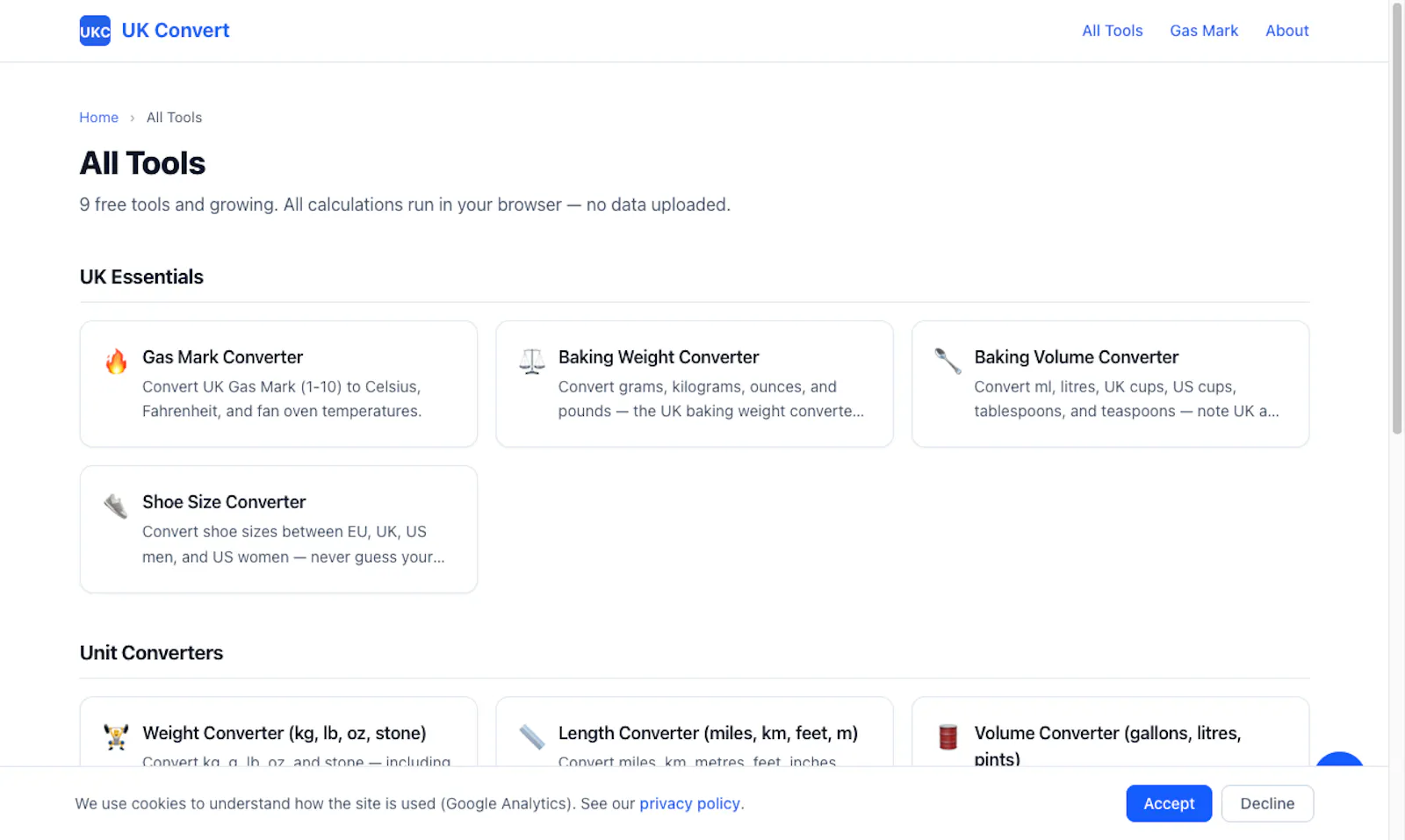Open the privacy policy link

pyautogui.click(x=689, y=803)
